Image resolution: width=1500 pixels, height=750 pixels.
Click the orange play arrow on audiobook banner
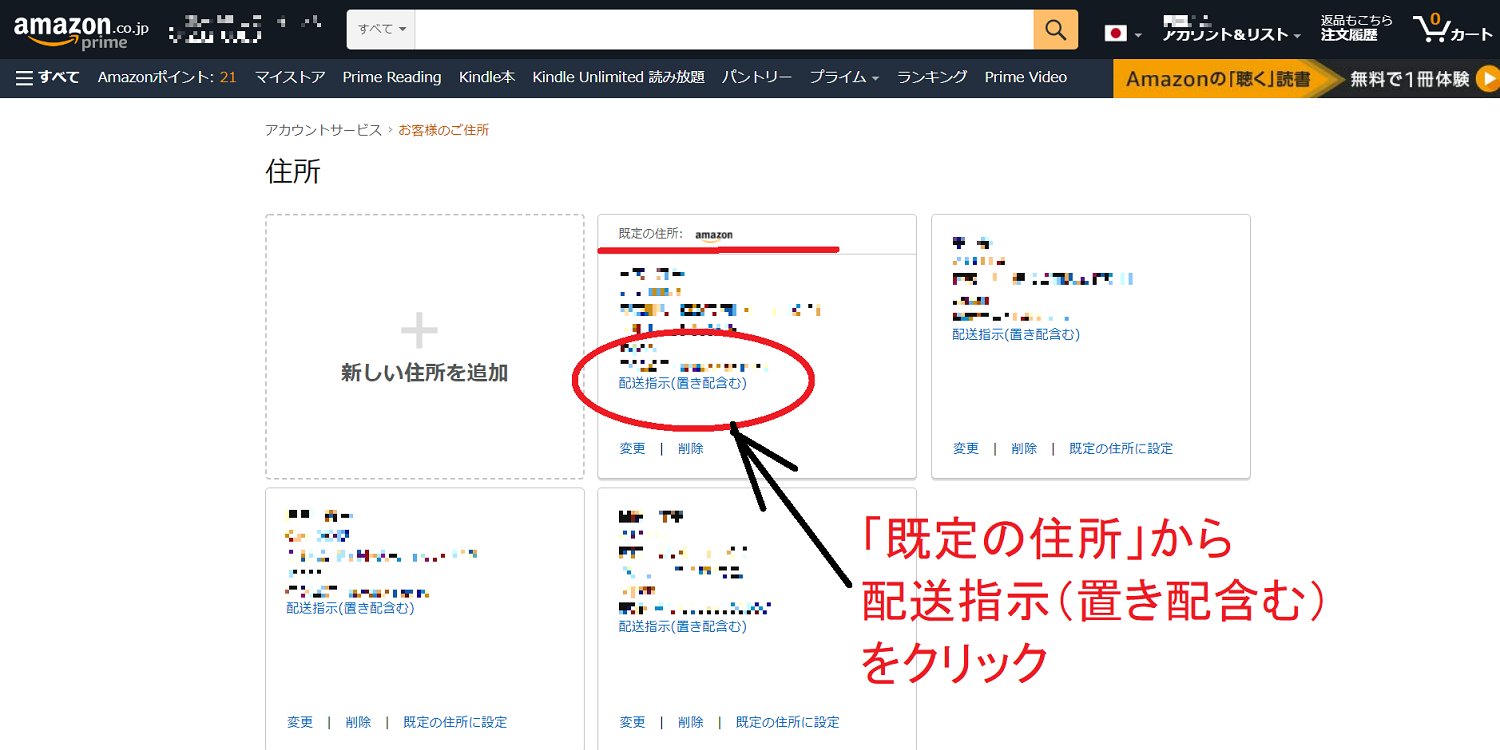coord(1487,79)
